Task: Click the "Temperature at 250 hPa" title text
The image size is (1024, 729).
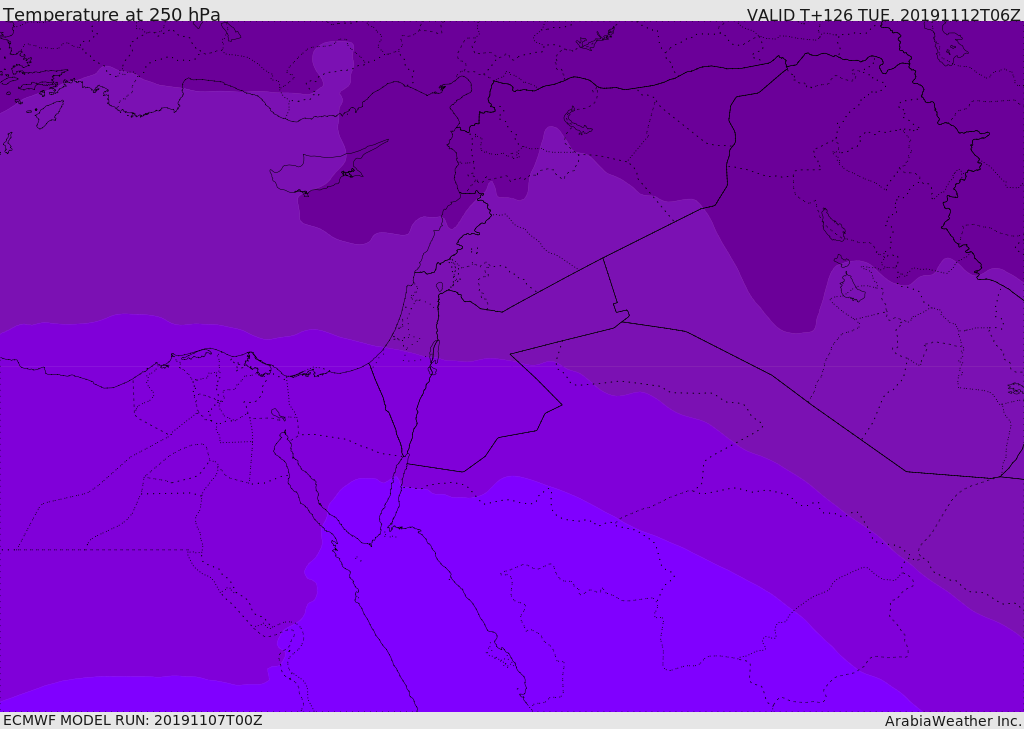Action: 112,14
